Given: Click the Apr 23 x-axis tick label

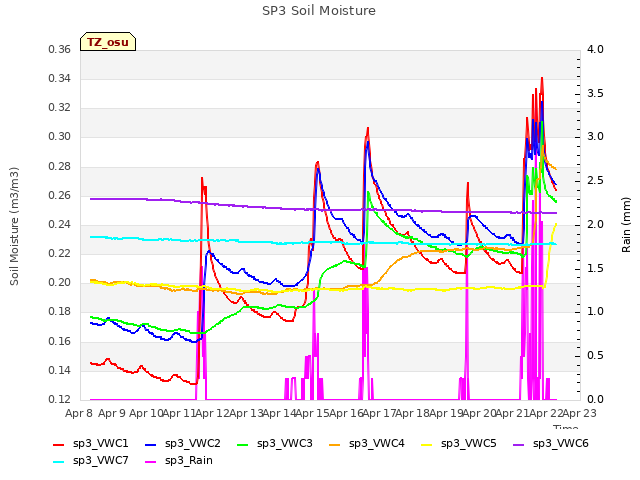Looking at the screenshot, I should click(580, 413).
